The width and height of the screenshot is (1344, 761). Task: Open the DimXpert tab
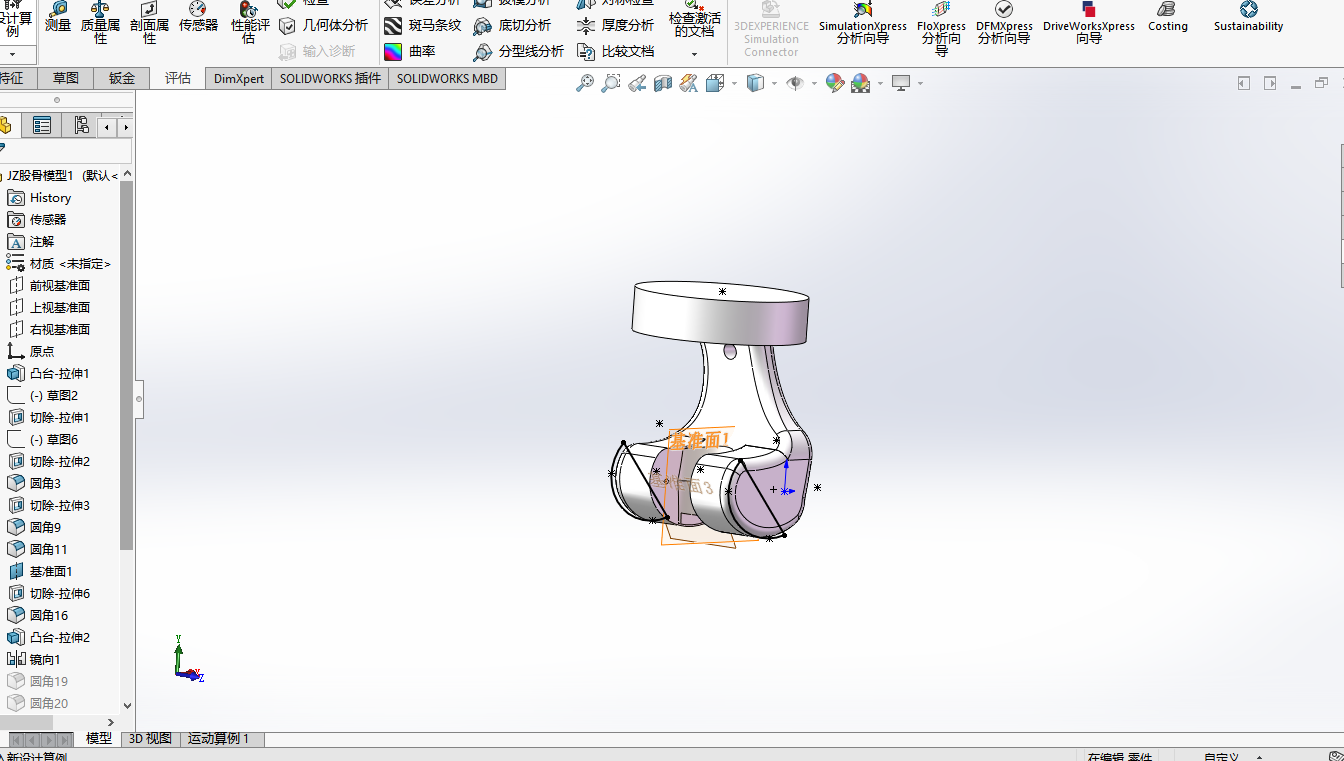point(239,78)
